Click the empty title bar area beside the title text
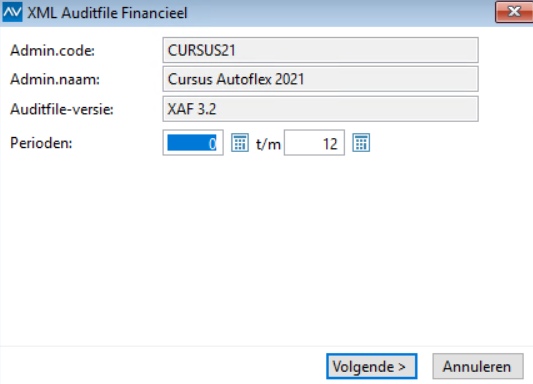This screenshot has height=384, width=533. tap(340, 13)
